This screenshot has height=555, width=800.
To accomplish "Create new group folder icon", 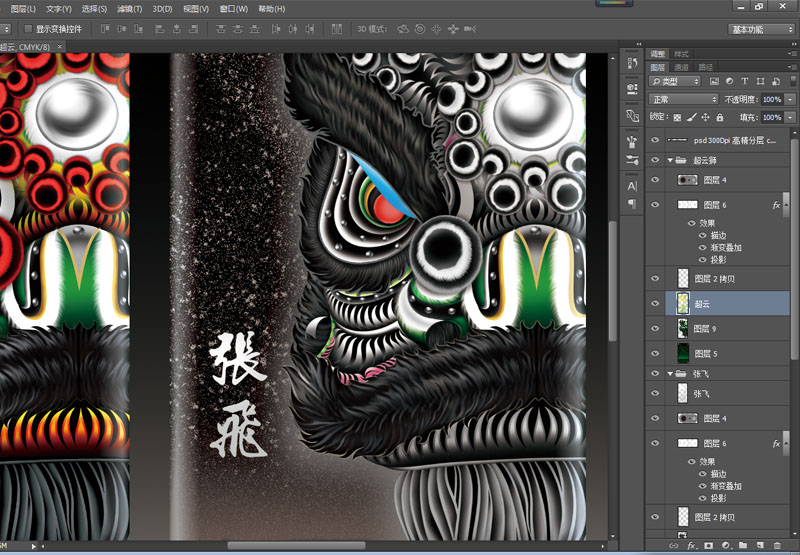I will coord(743,546).
